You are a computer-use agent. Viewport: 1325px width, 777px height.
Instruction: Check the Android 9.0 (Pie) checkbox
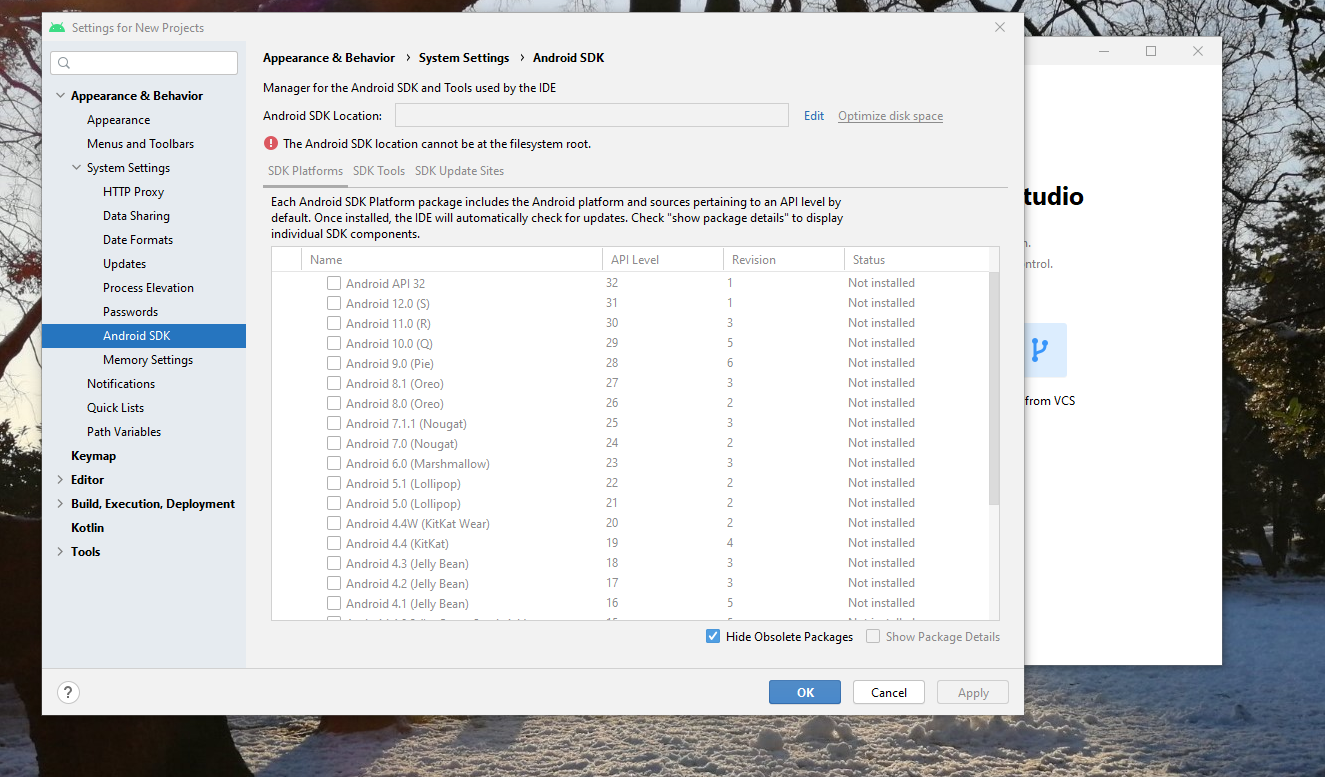click(x=334, y=363)
